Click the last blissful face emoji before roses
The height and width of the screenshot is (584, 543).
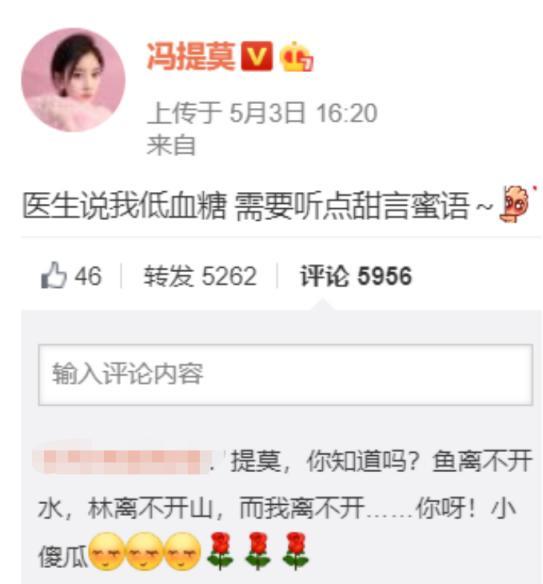182,551
